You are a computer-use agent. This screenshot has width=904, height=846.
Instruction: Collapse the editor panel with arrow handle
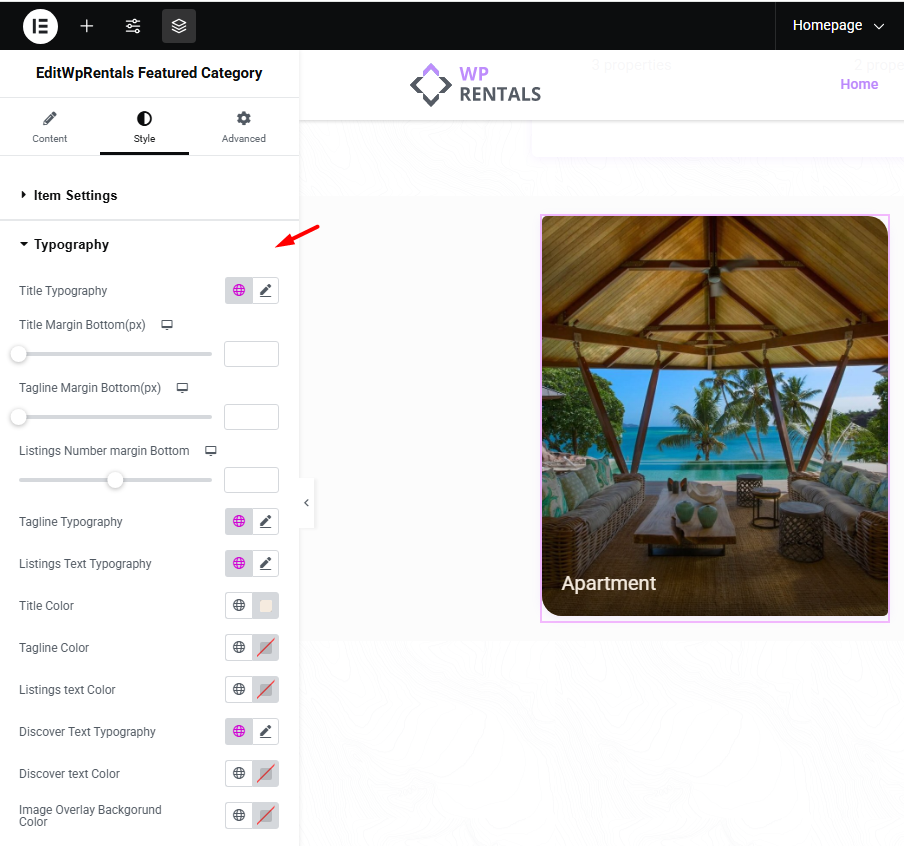click(306, 503)
